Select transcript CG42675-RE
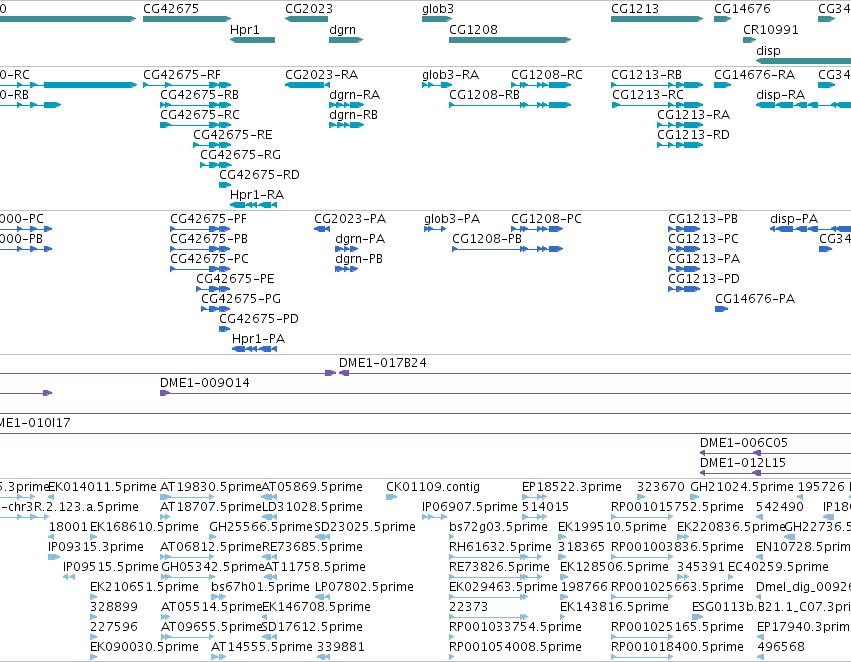 pyautogui.click(x=212, y=145)
